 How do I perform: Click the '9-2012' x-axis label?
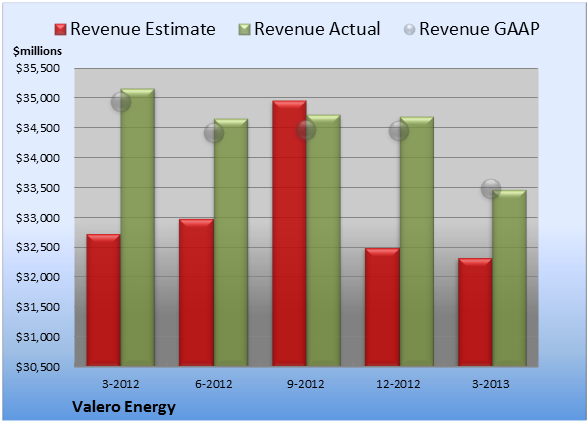coord(306,384)
